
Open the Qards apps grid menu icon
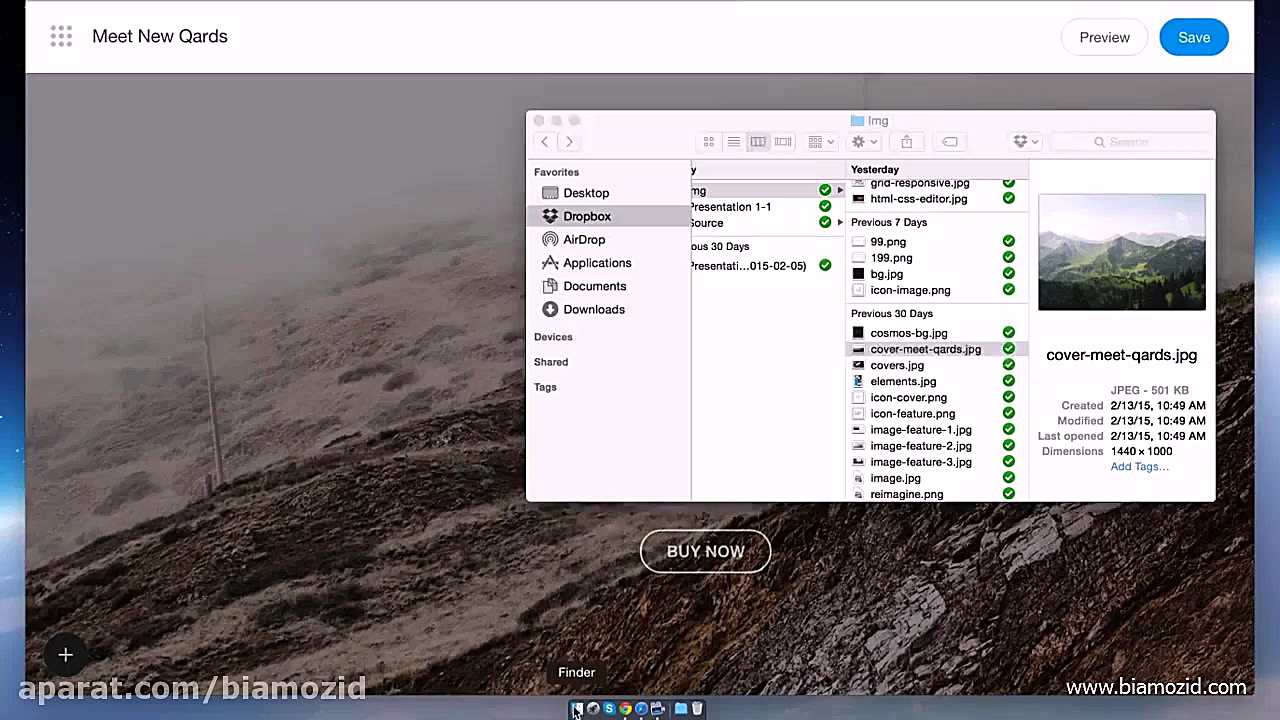[61, 37]
